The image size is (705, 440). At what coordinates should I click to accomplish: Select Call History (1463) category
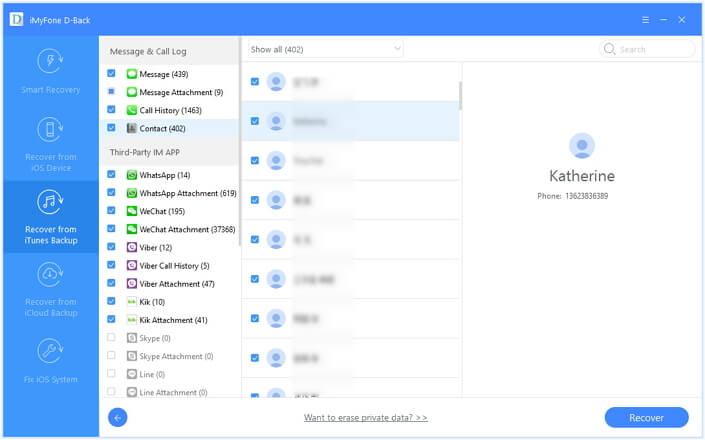coord(170,110)
